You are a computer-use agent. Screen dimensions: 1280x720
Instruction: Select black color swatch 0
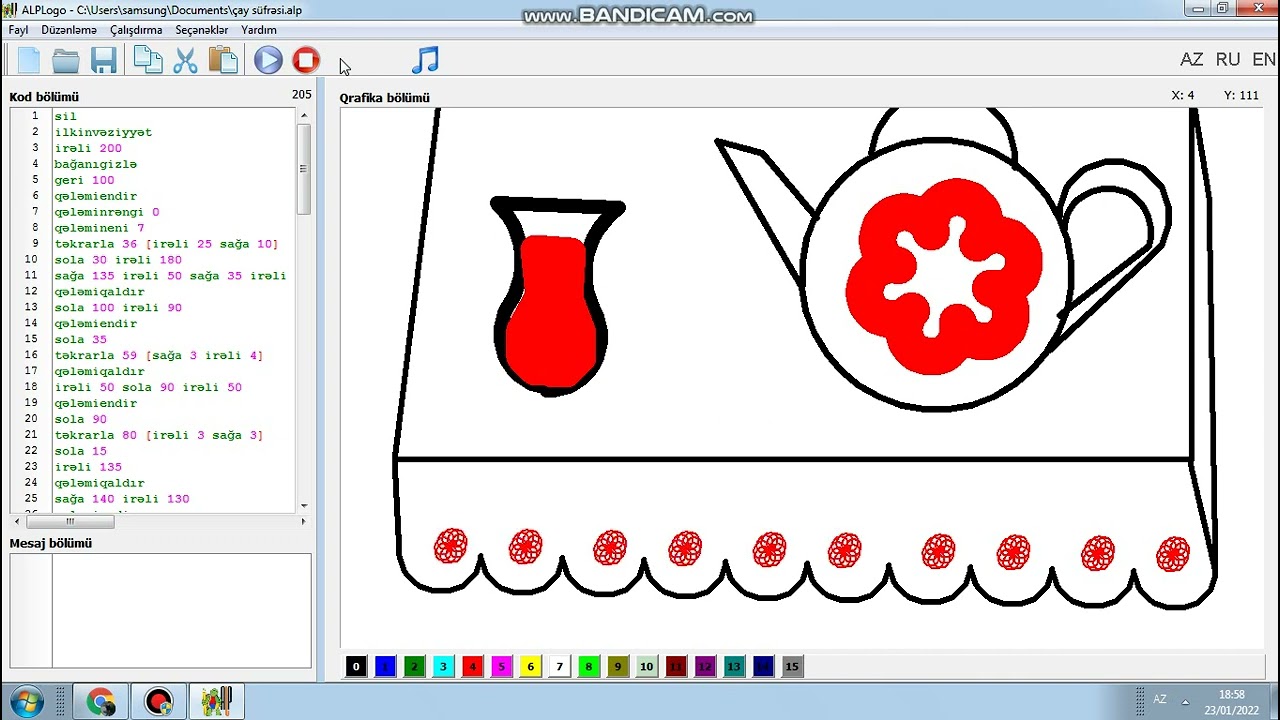356,666
